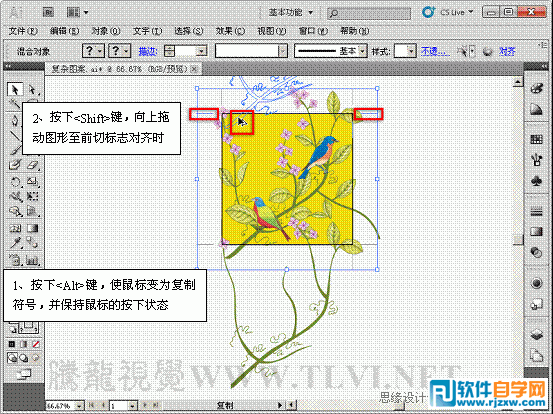Open the Layers panel icon
The height and width of the screenshot is (414, 553).
point(536,334)
